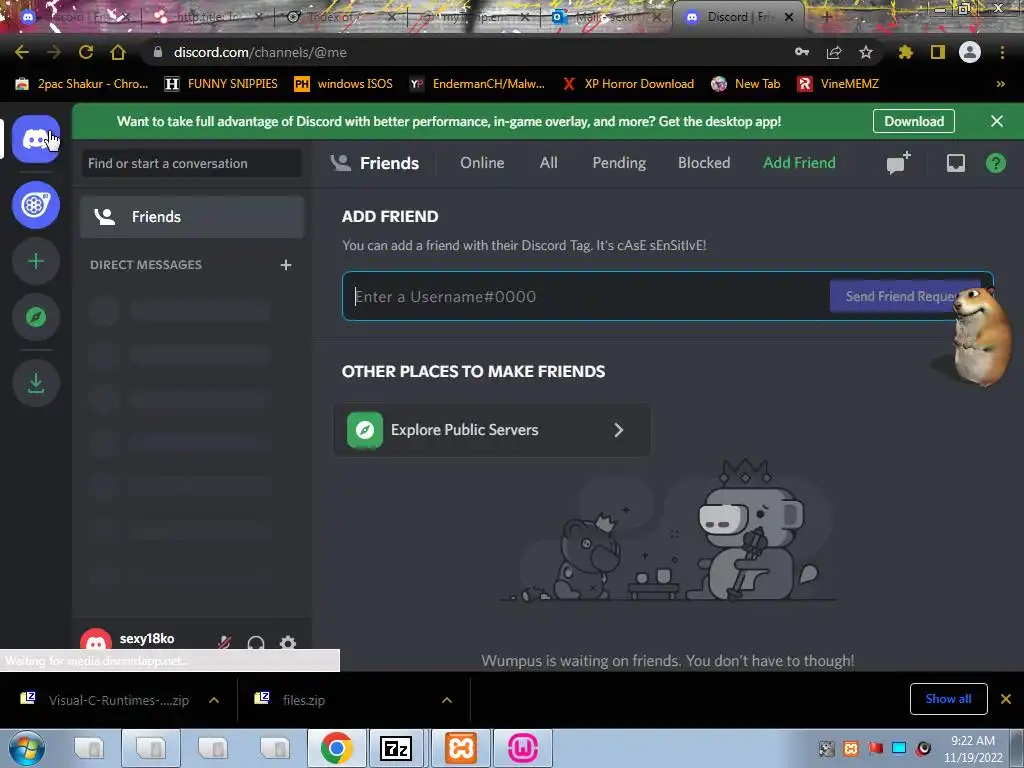Click the browser home icon
Image resolution: width=1024 pixels, height=768 pixels.
coord(118,52)
